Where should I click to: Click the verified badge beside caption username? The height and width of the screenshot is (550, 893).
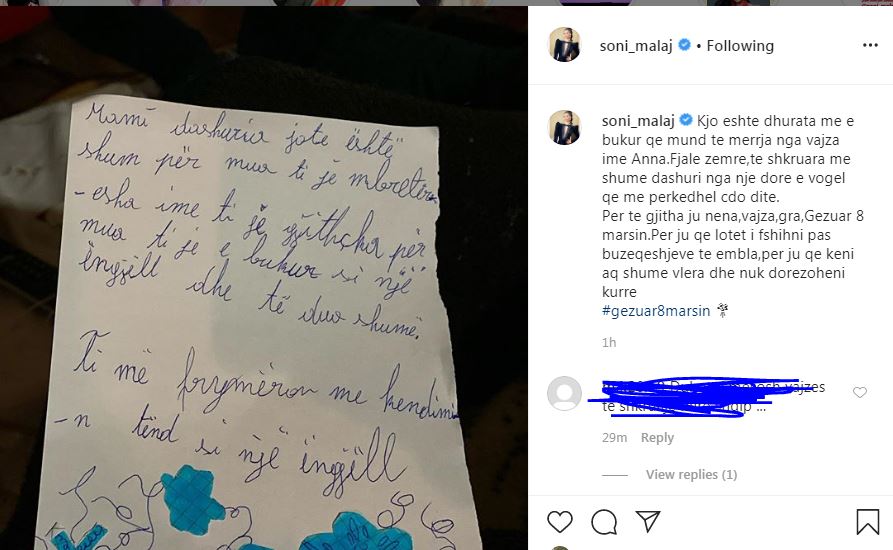[x=686, y=120]
